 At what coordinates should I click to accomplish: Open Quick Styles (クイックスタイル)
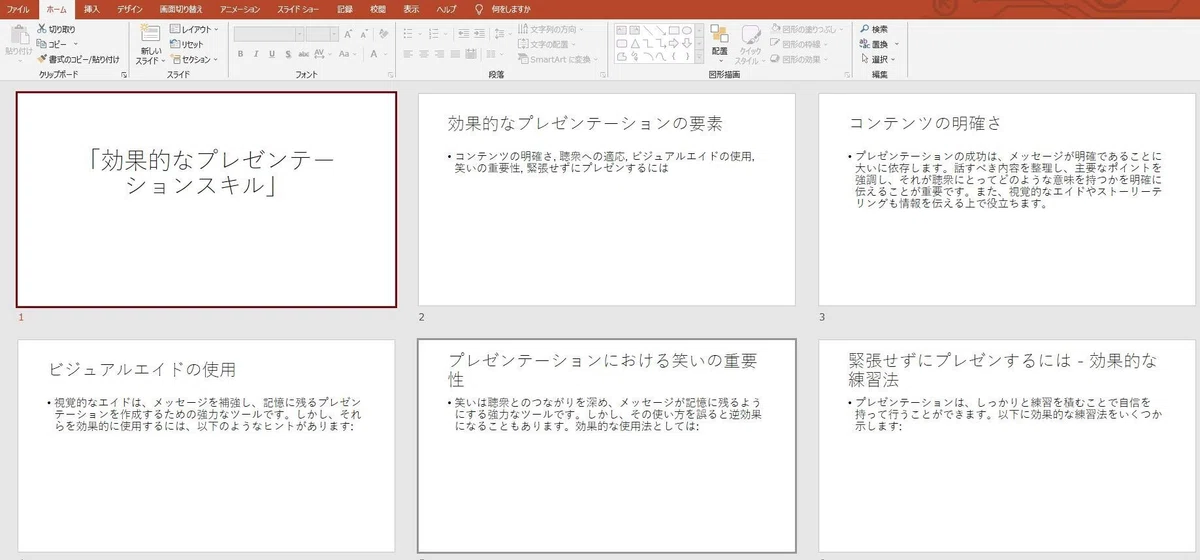click(749, 42)
